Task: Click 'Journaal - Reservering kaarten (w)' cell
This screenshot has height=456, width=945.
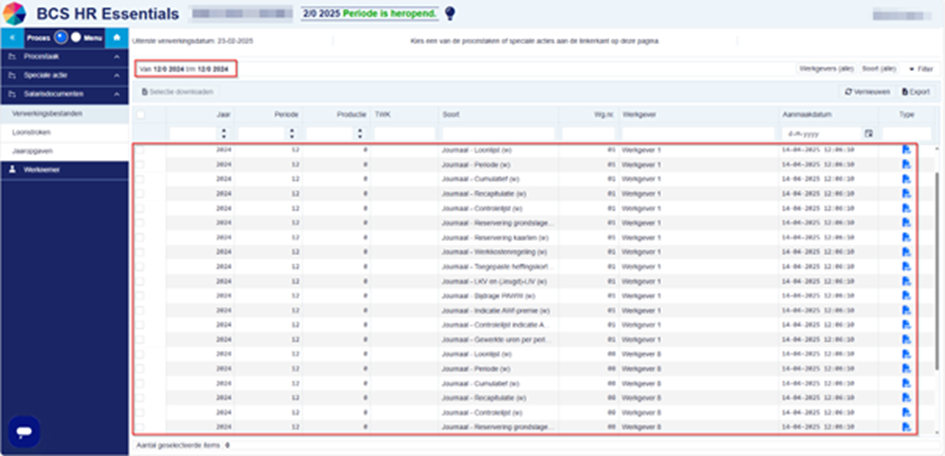Action: point(495,237)
